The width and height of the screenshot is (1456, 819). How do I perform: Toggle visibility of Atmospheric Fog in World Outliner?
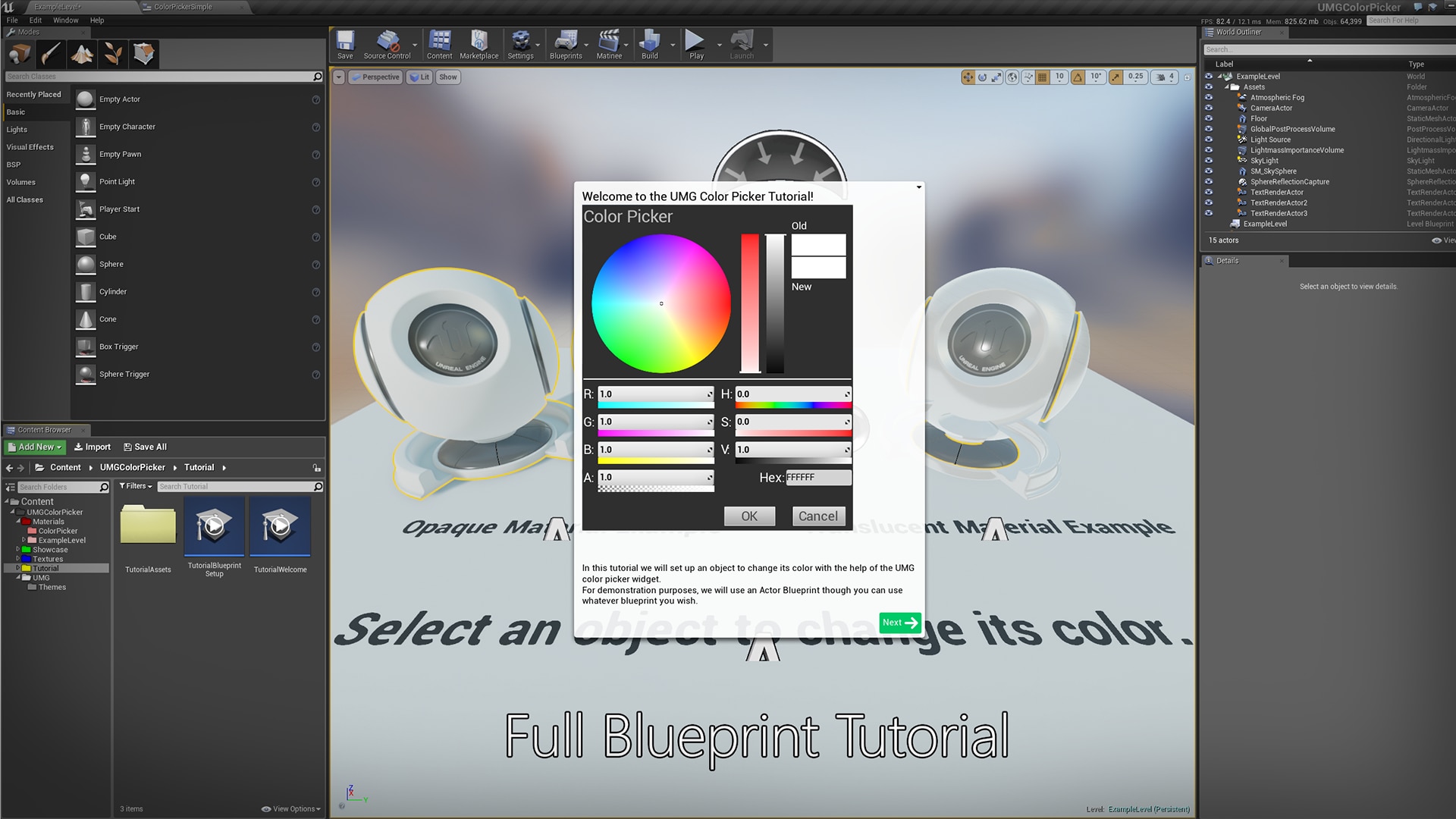coord(1210,97)
